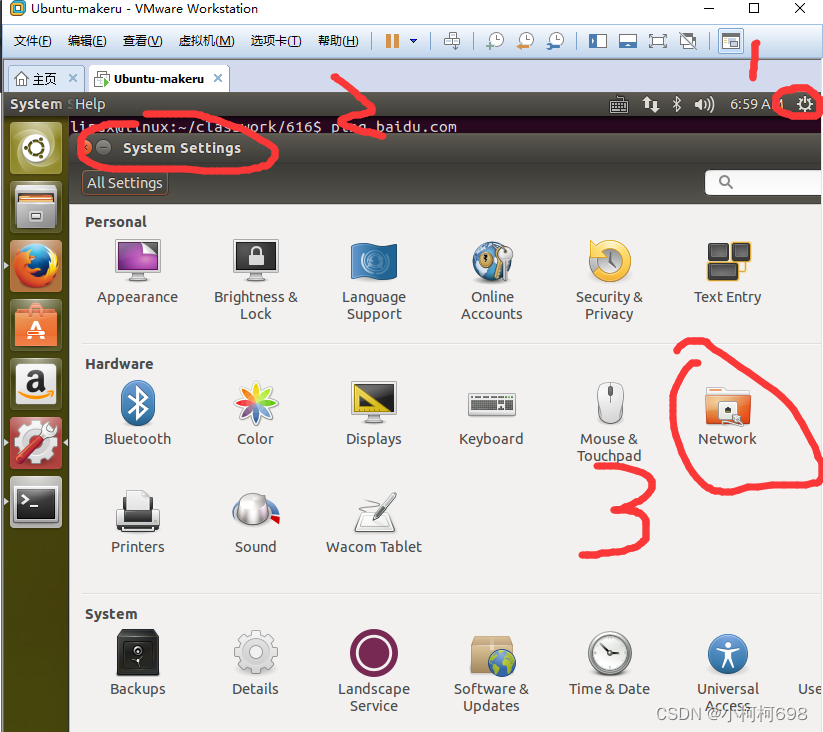The image size is (823, 732).
Task: Close the Ubuntu-makeru tab
Action: coord(218,78)
